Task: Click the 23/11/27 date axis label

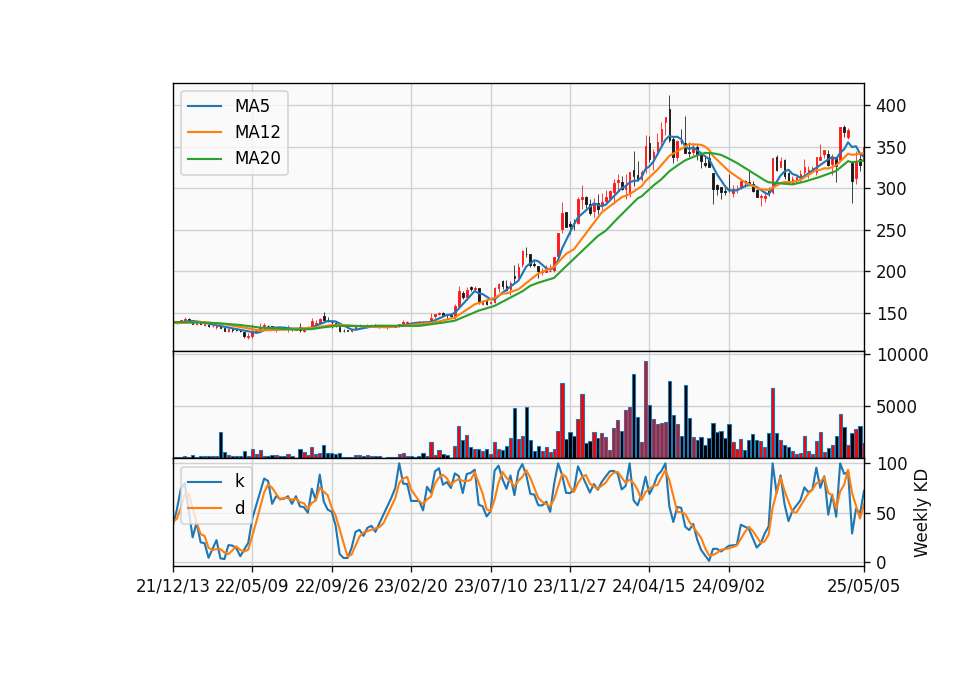Action: (569, 586)
